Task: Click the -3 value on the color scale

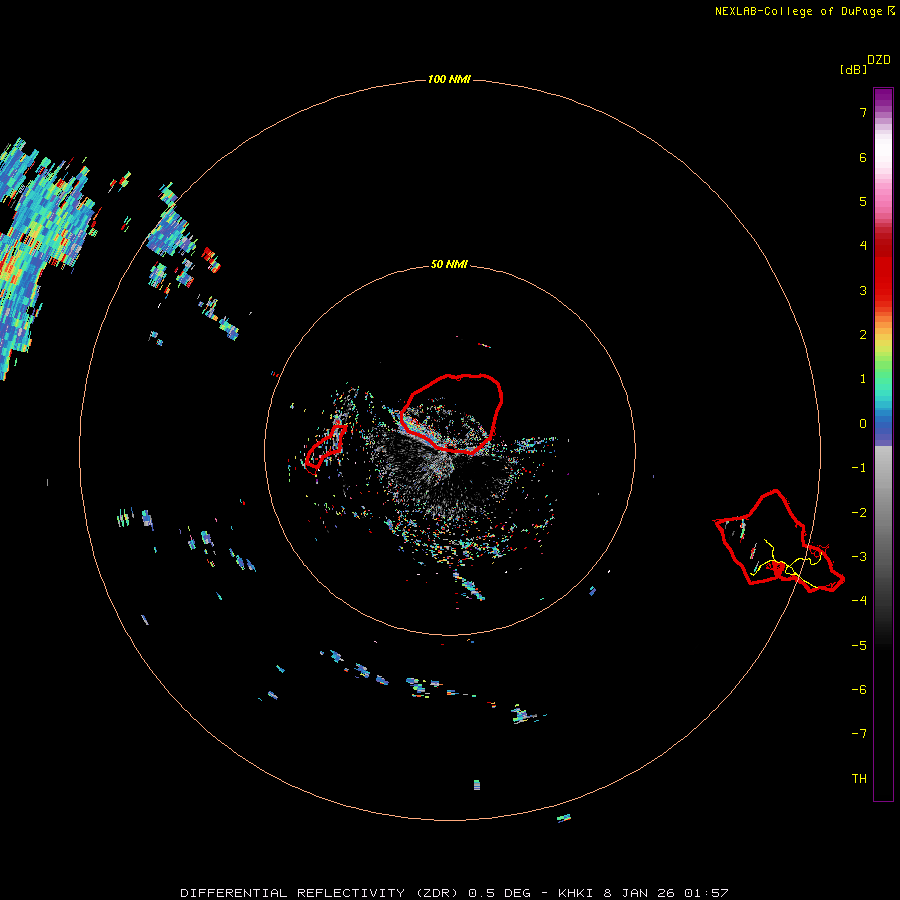Action: coord(859,557)
